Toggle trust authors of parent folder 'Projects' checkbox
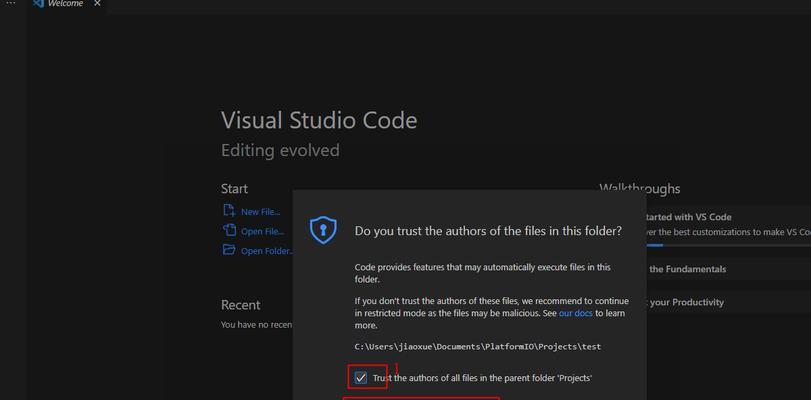The image size is (811, 400). click(x=361, y=378)
